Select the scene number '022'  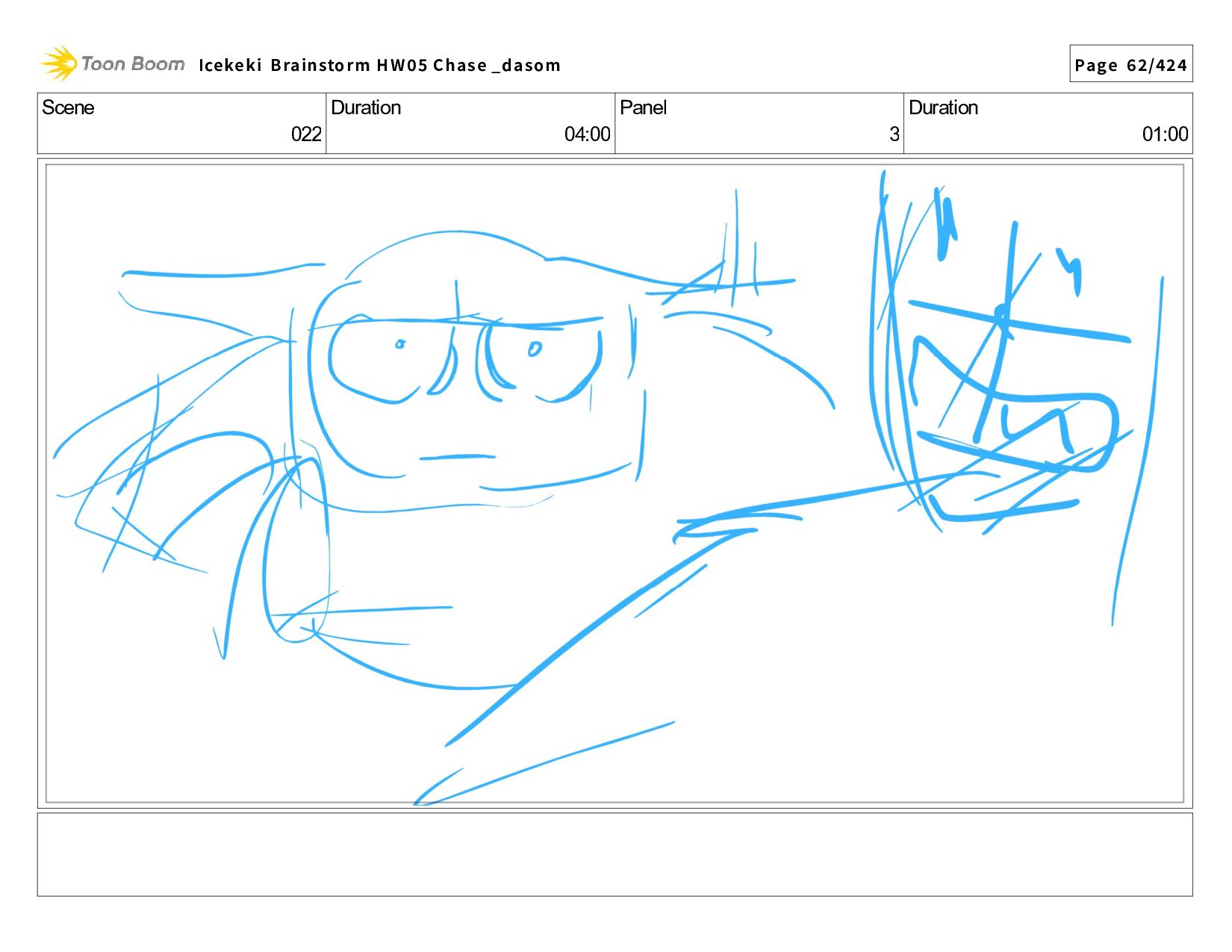coord(306,134)
